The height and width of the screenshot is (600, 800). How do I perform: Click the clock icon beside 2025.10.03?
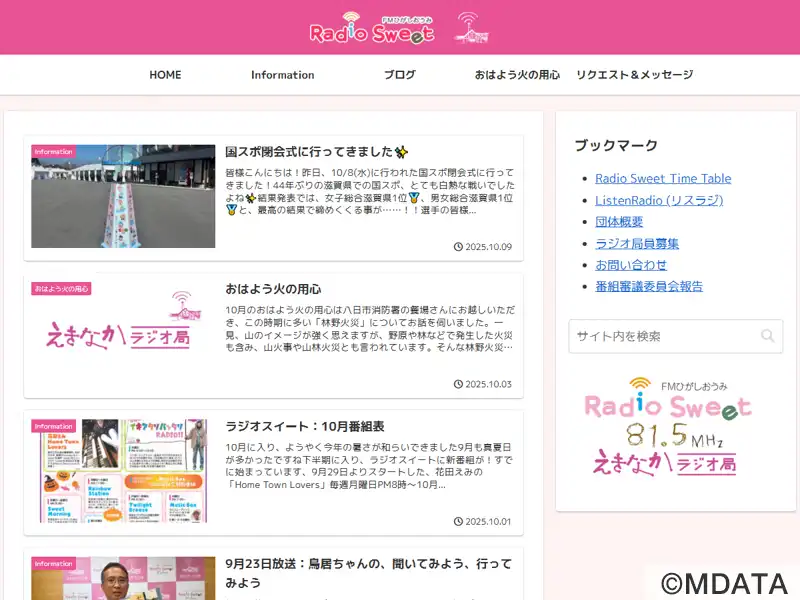point(458,384)
